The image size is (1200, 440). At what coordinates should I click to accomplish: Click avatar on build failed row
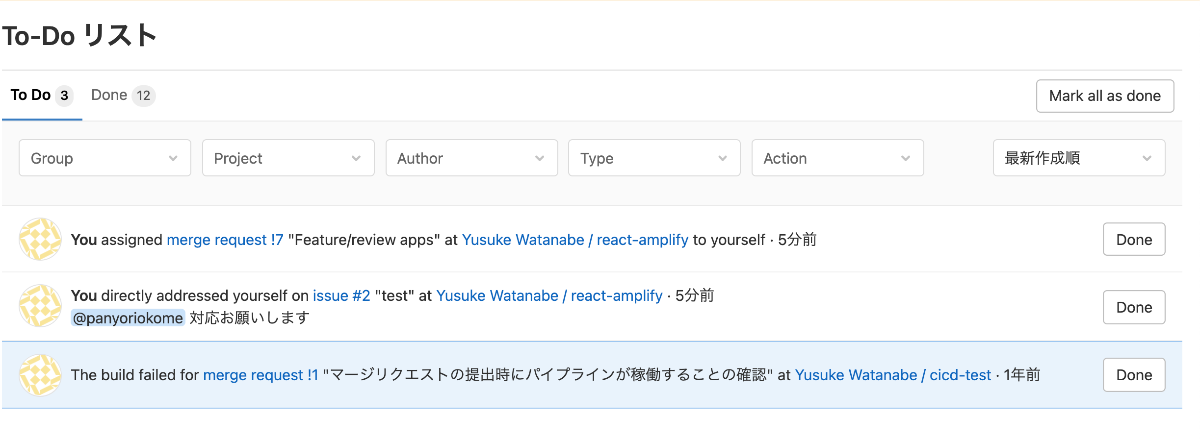(40, 375)
